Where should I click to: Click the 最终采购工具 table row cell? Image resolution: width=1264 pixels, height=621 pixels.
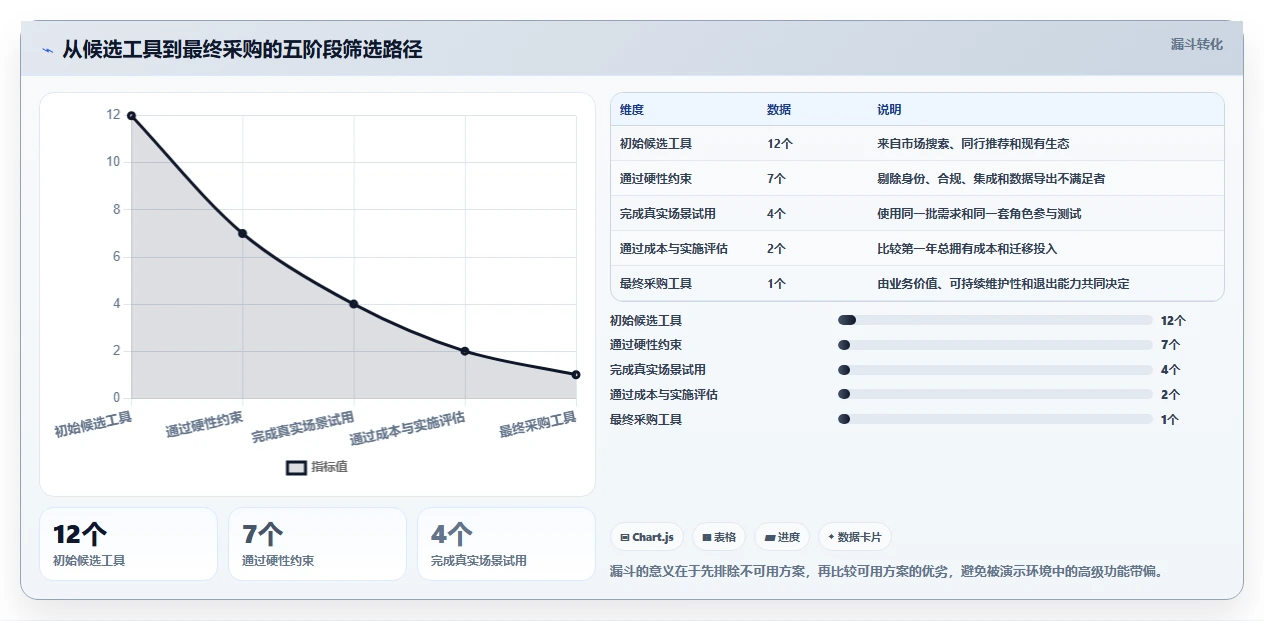[x=656, y=284]
